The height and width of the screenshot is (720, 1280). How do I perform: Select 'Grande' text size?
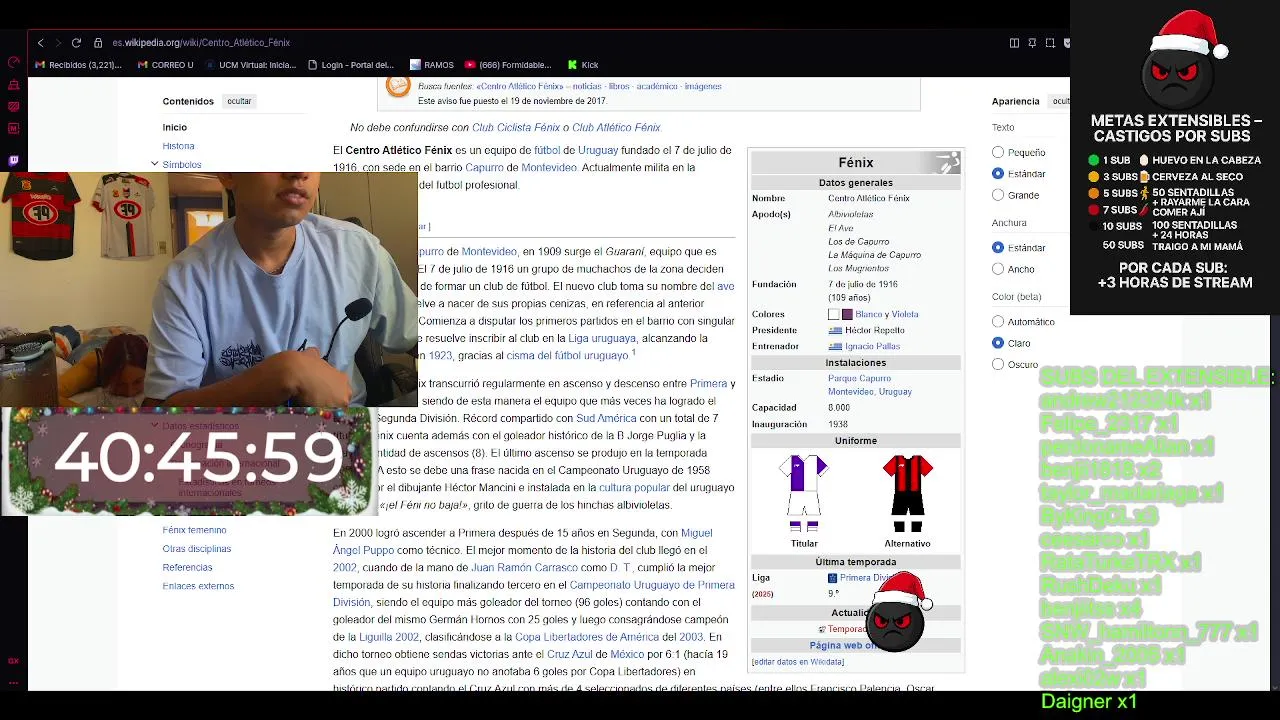998,195
